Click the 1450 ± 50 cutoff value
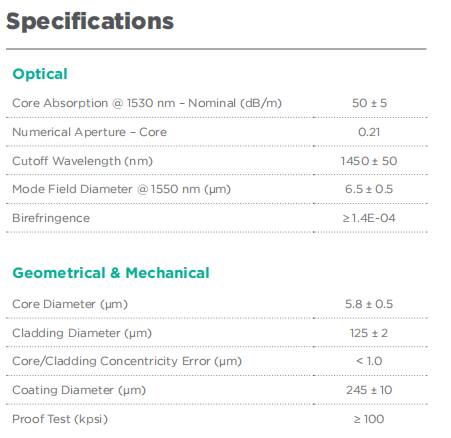Viewport: 451px width, 438px height. (369, 161)
